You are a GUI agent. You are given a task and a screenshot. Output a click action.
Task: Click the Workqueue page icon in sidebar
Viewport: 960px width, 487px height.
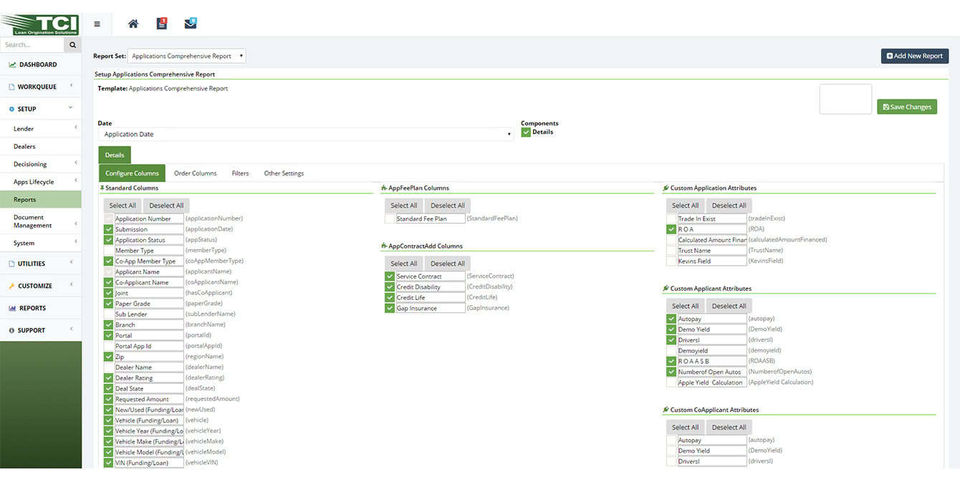(x=12, y=87)
